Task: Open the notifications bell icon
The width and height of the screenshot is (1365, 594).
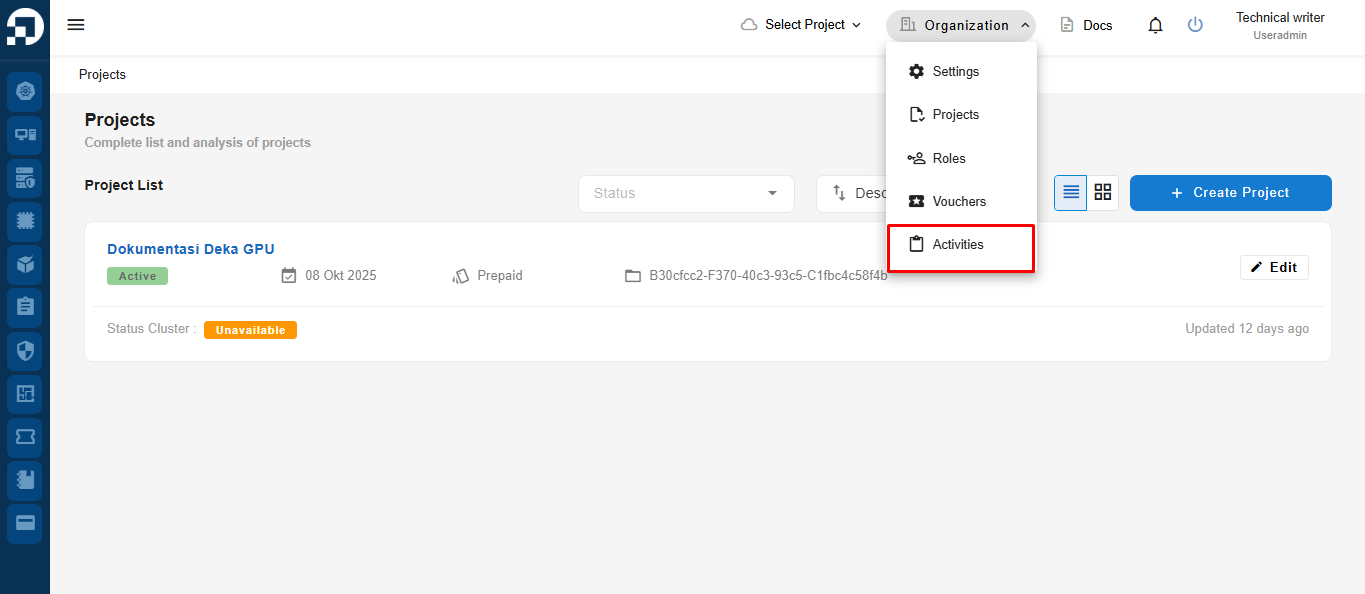Action: (1155, 25)
